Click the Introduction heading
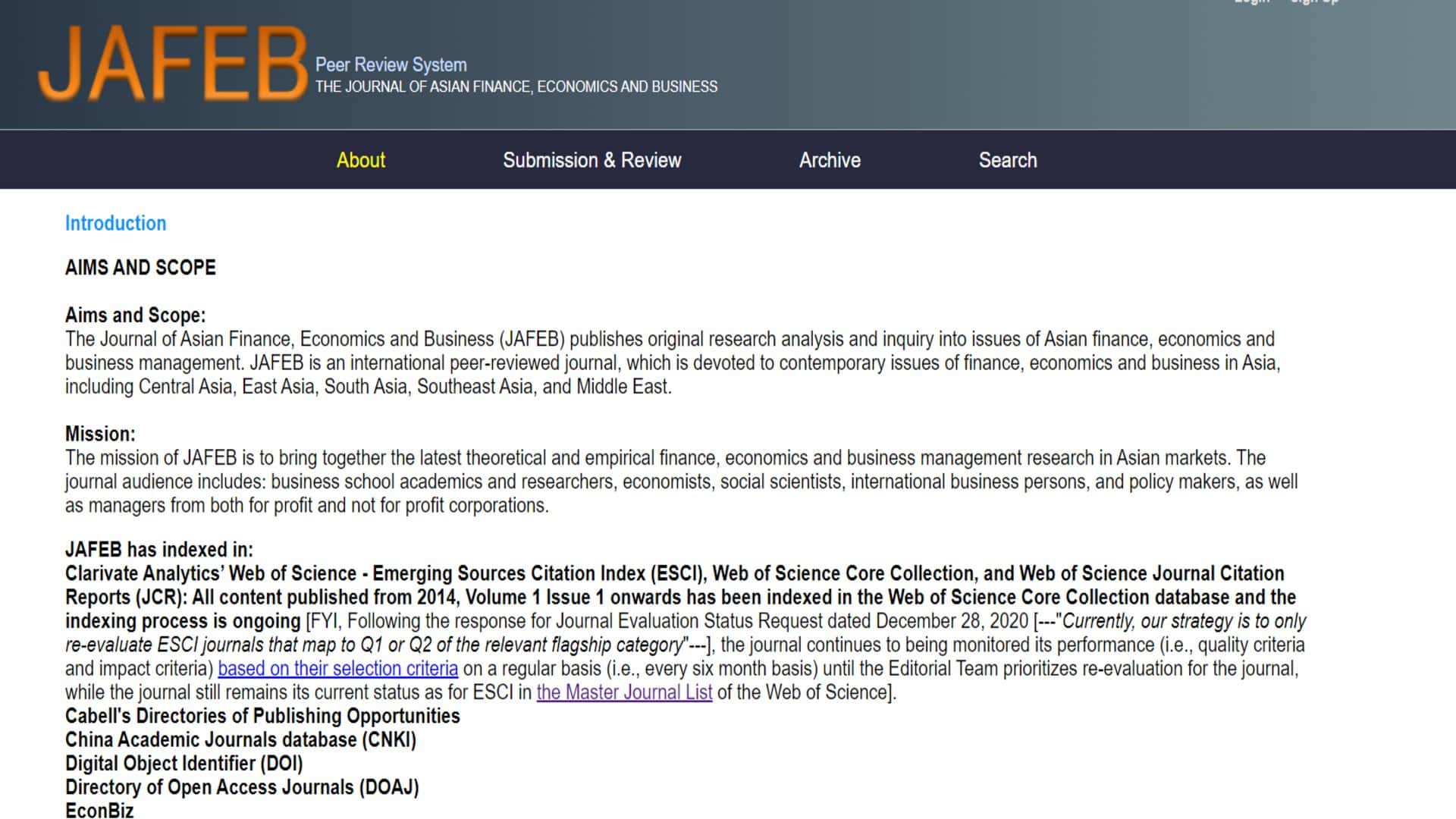 pos(115,223)
